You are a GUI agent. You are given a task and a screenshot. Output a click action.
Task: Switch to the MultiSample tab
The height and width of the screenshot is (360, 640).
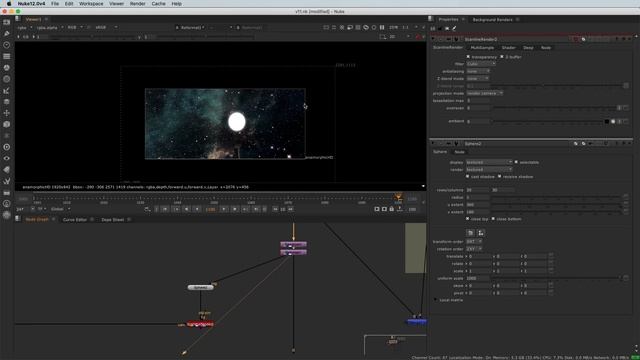482,48
